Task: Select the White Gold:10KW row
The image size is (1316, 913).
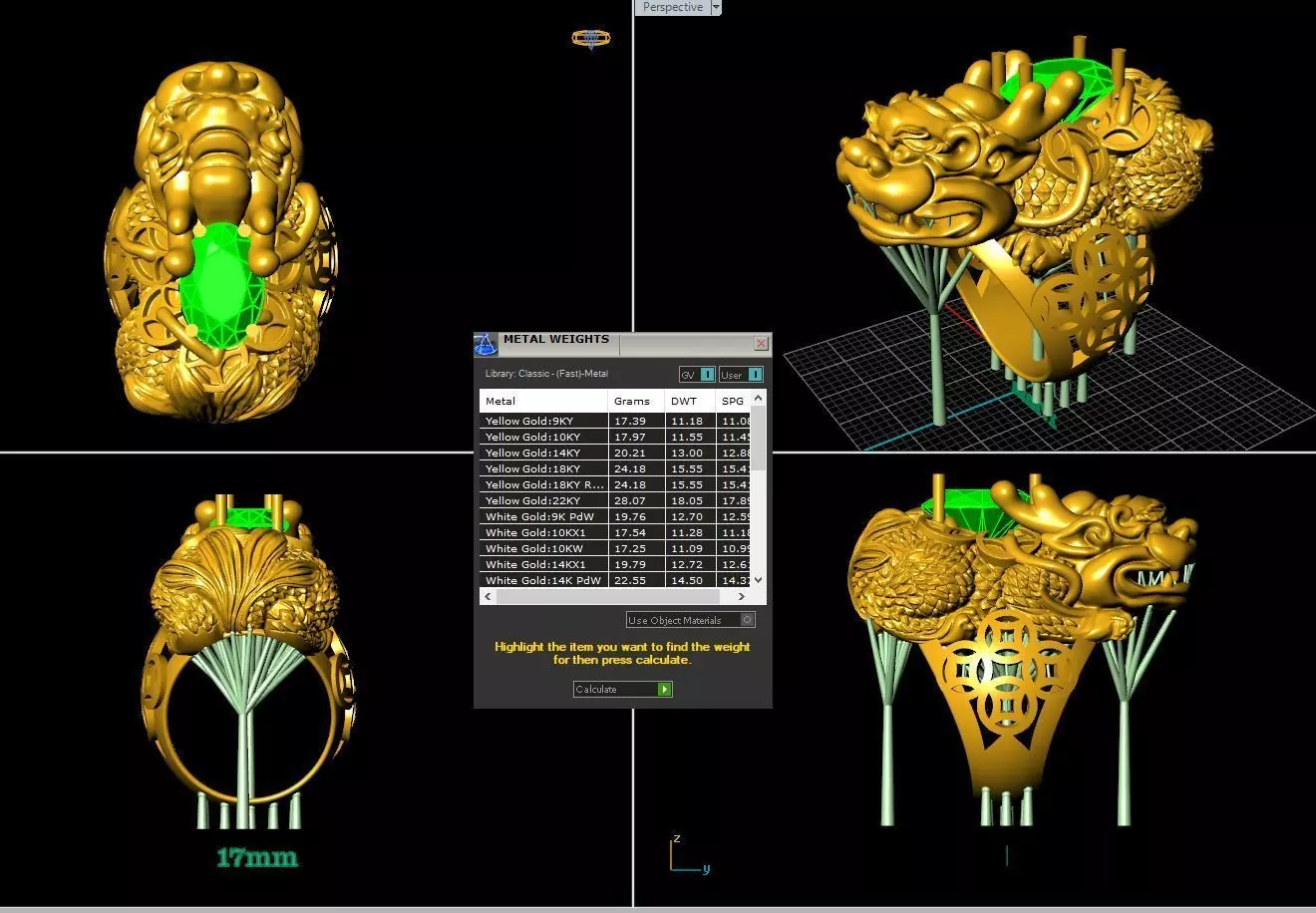Action: point(615,548)
